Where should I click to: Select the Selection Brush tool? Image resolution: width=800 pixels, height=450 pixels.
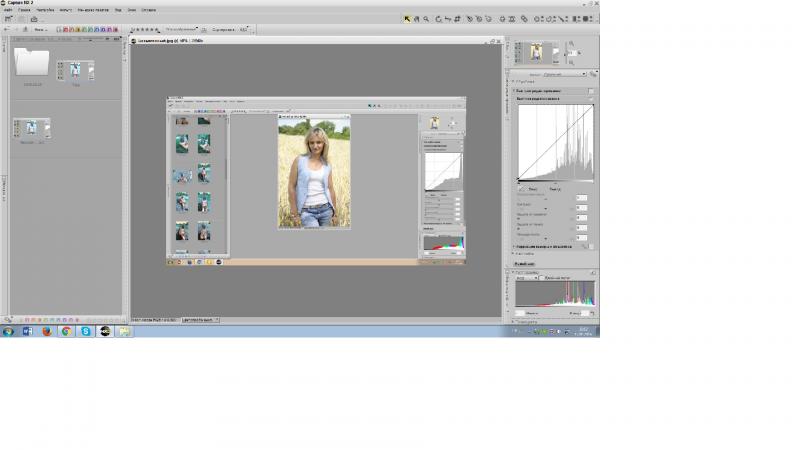(563, 19)
